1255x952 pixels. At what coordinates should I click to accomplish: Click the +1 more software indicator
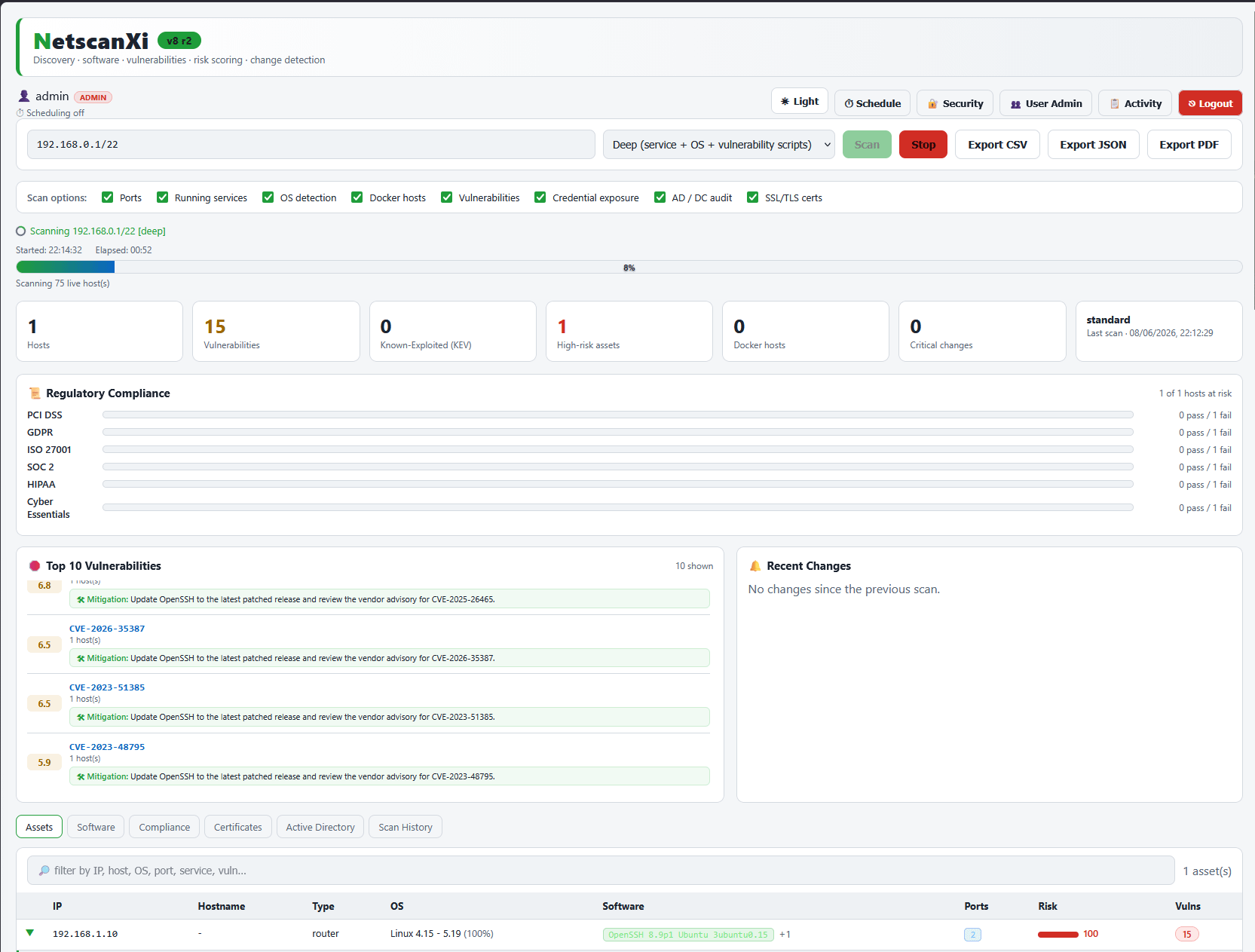[x=785, y=935]
